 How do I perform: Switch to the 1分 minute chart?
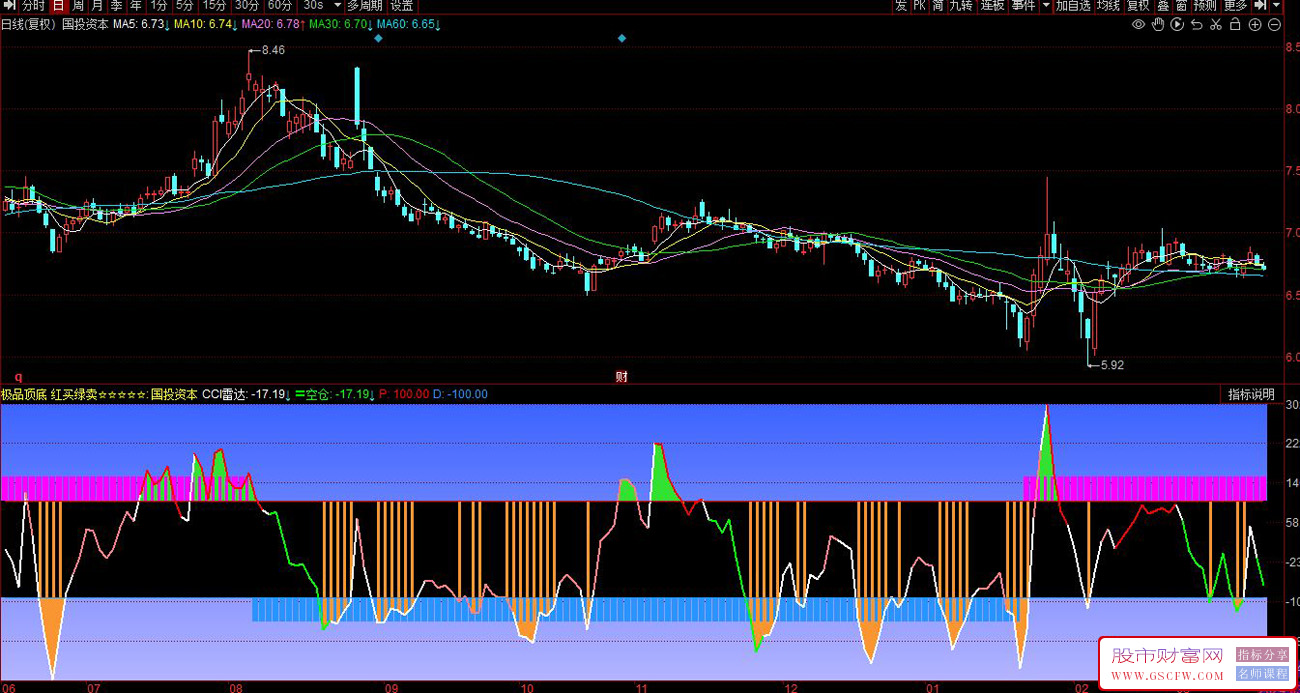159,5
